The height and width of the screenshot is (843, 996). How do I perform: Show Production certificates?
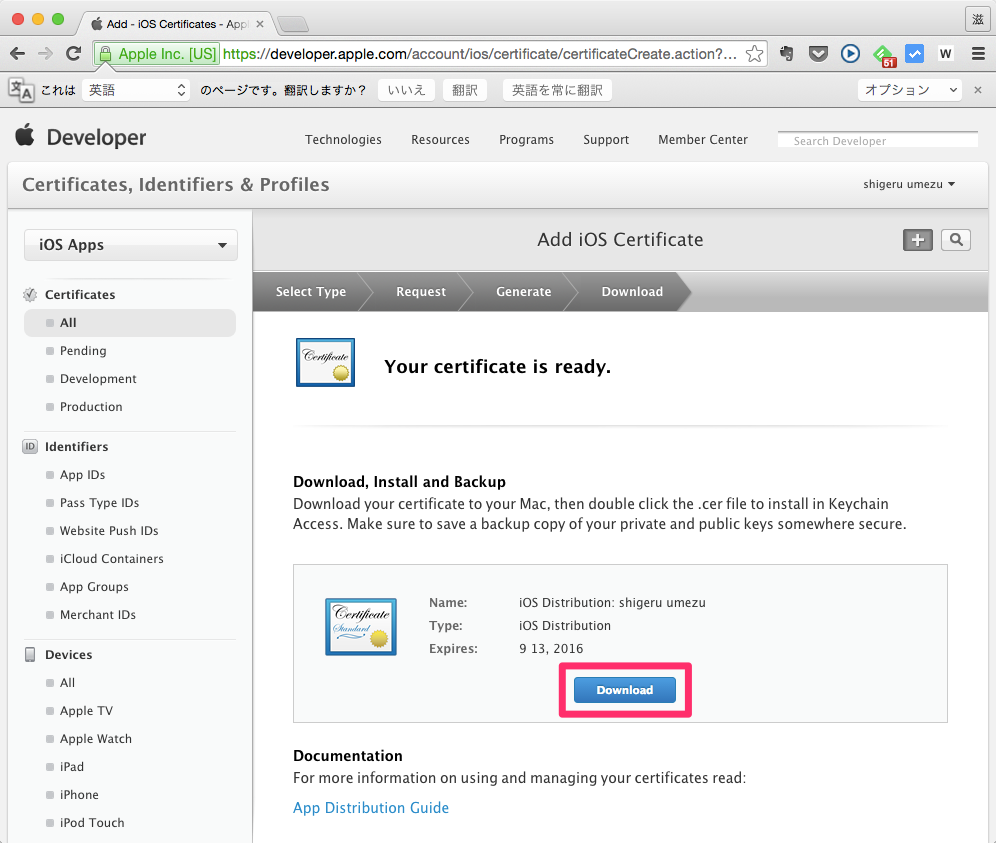click(91, 407)
